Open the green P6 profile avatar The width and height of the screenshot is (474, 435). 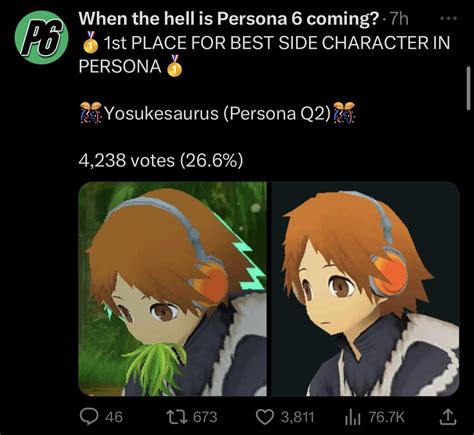pyautogui.click(x=41, y=37)
